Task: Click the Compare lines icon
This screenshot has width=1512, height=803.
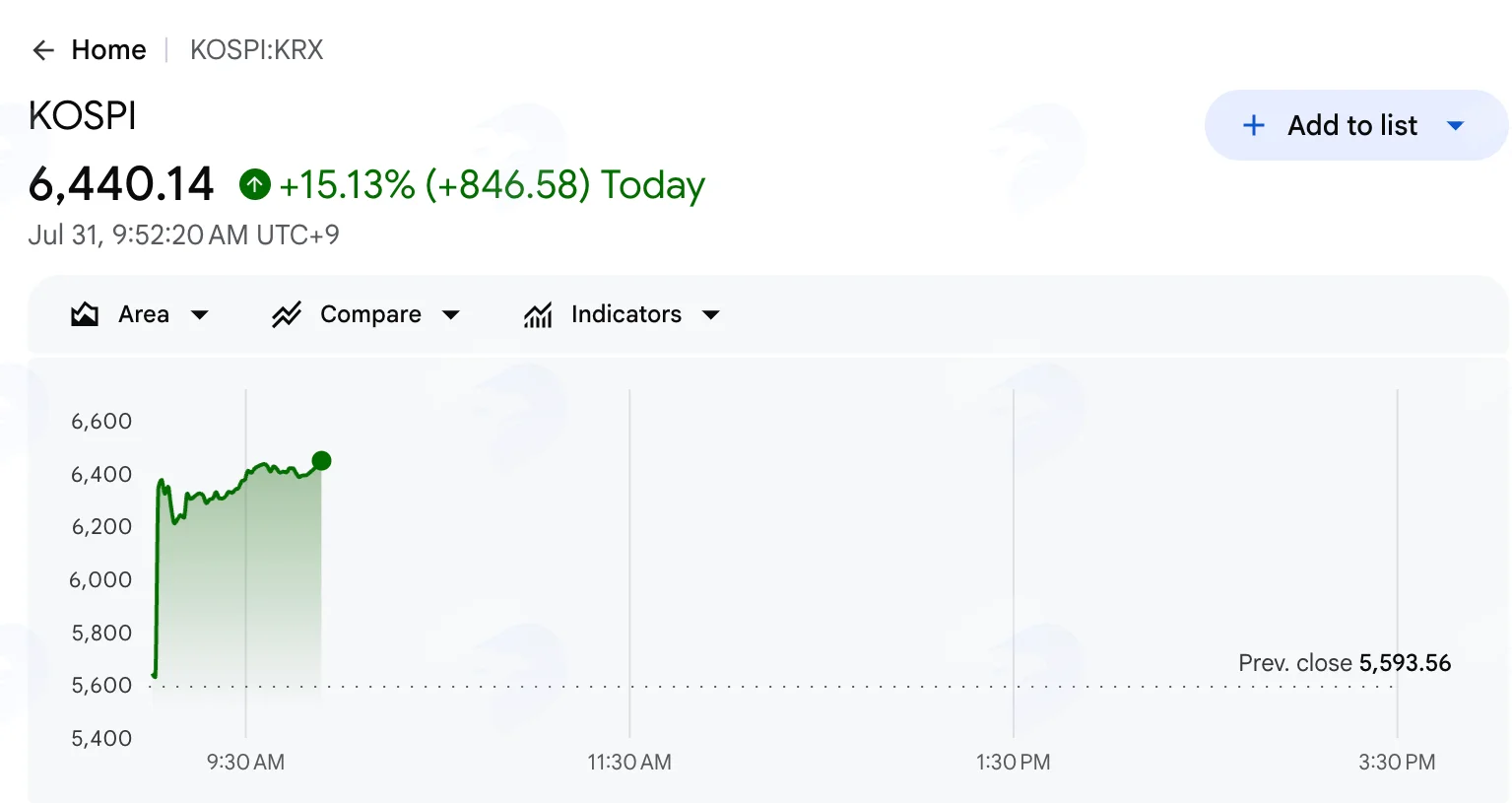Action: tap(287, 314)
